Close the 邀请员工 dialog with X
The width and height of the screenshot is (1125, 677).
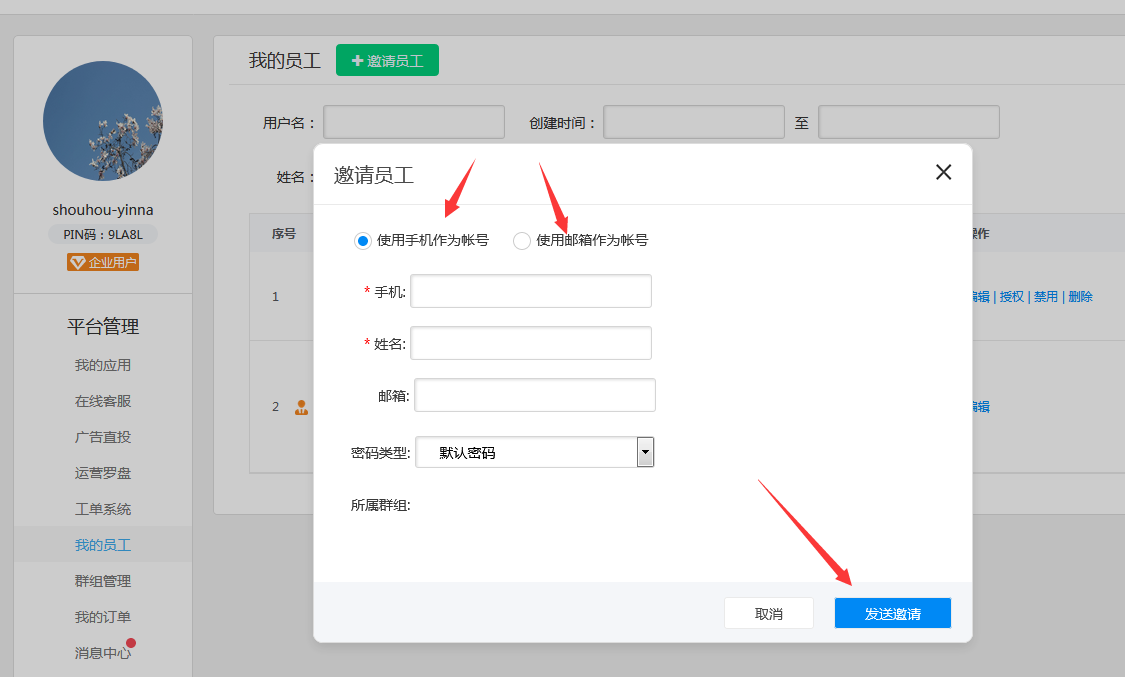[943, 172]
